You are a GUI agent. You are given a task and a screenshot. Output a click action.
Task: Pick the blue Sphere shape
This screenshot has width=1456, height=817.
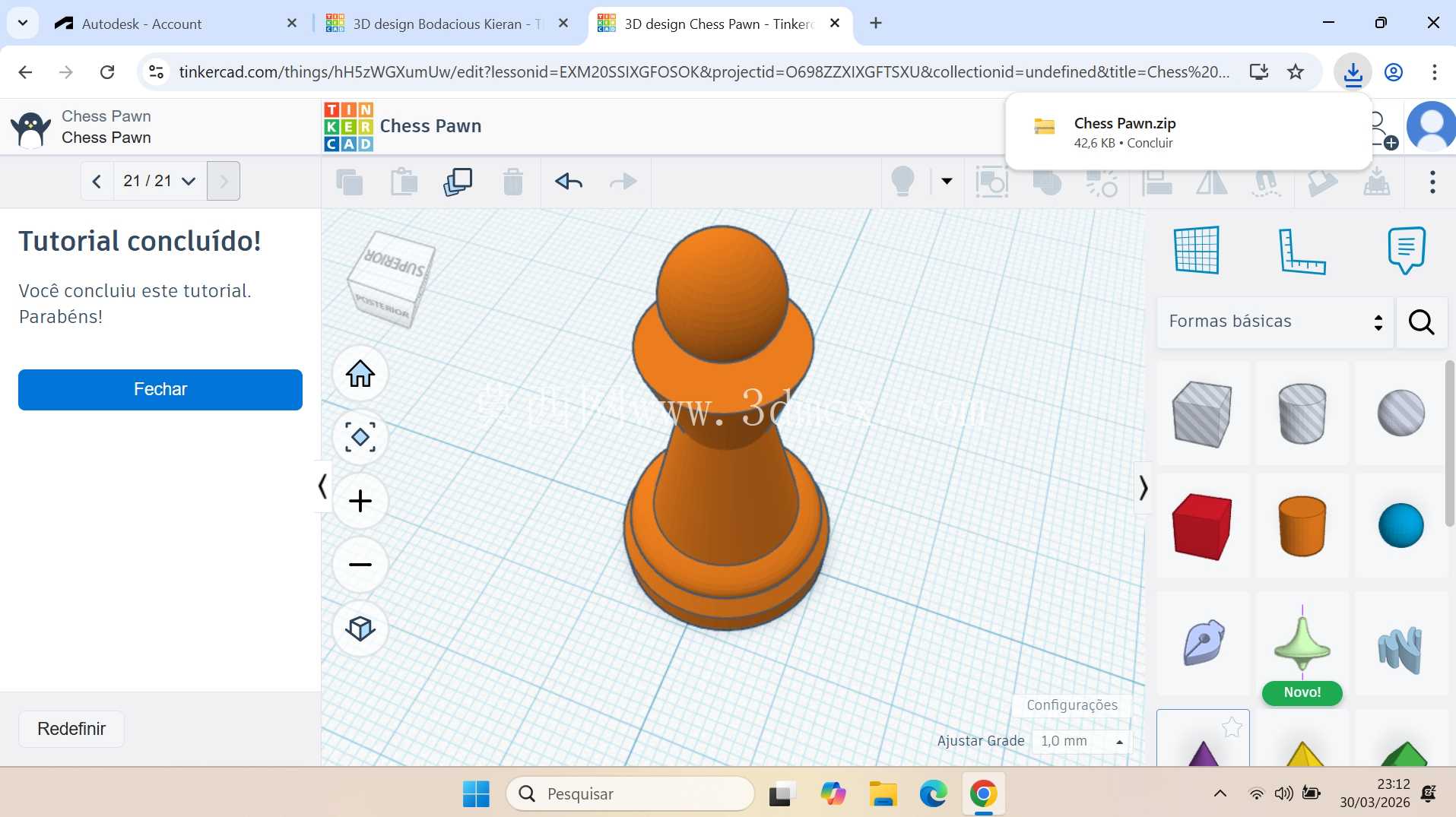pyautogui.click(x=1400, y=526)
